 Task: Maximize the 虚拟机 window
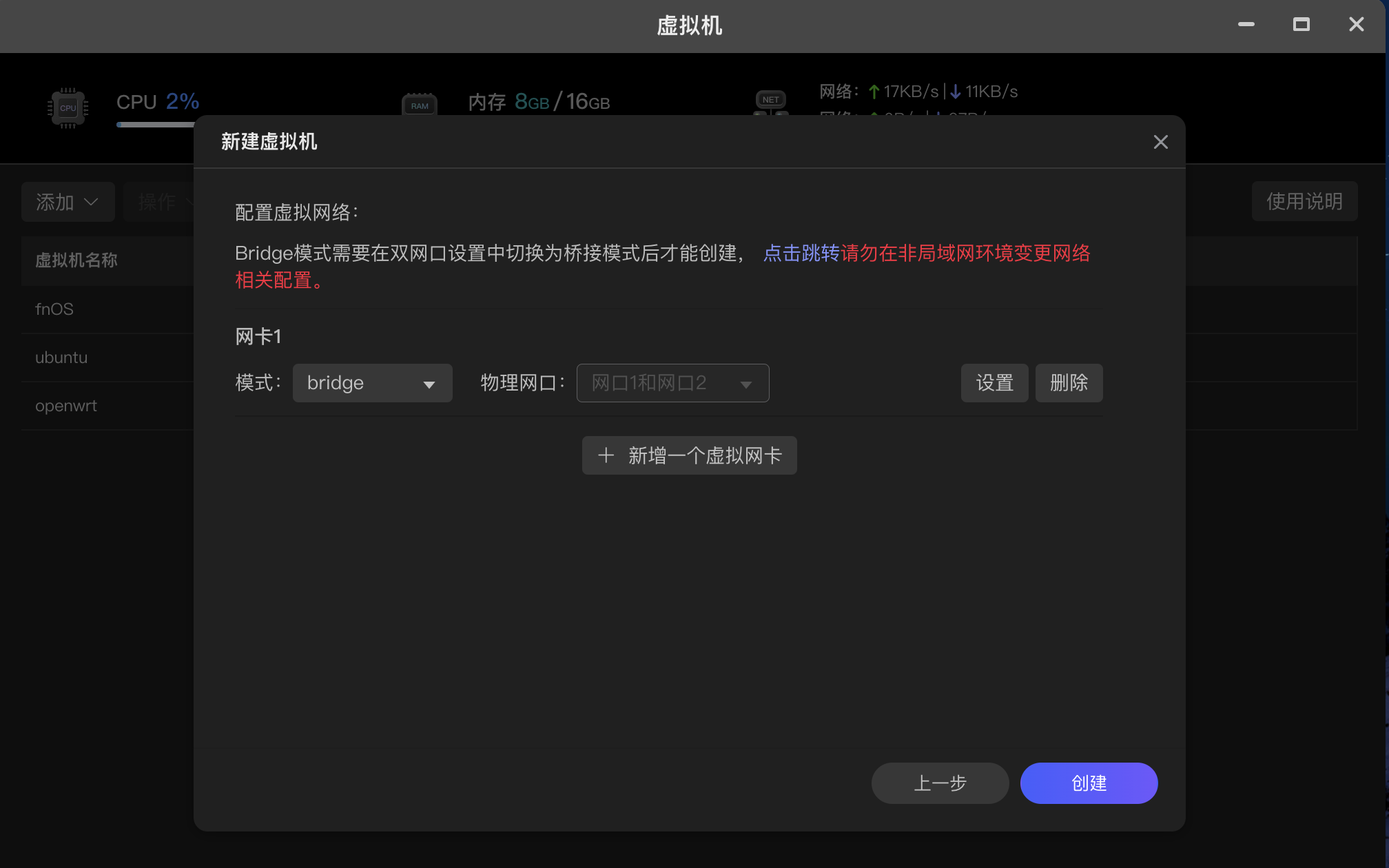(x=1301, y=25)
